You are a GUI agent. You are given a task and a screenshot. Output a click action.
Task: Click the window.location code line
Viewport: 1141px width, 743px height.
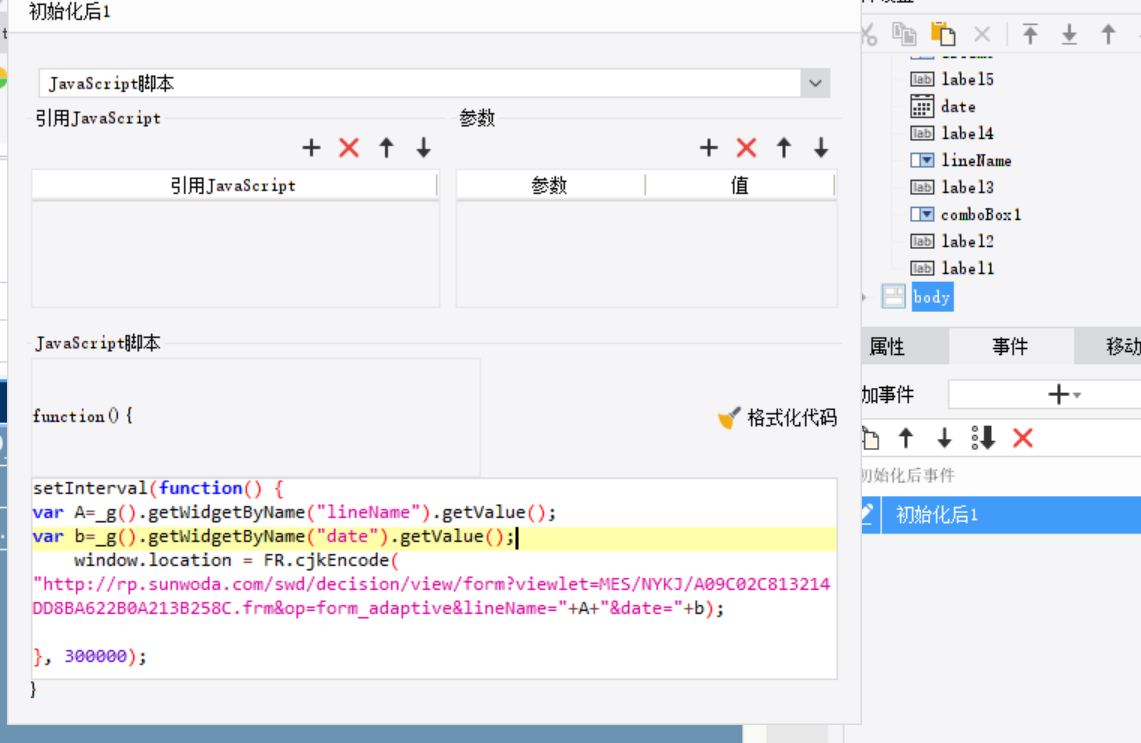pyautogui.click(x=236, y=560)
